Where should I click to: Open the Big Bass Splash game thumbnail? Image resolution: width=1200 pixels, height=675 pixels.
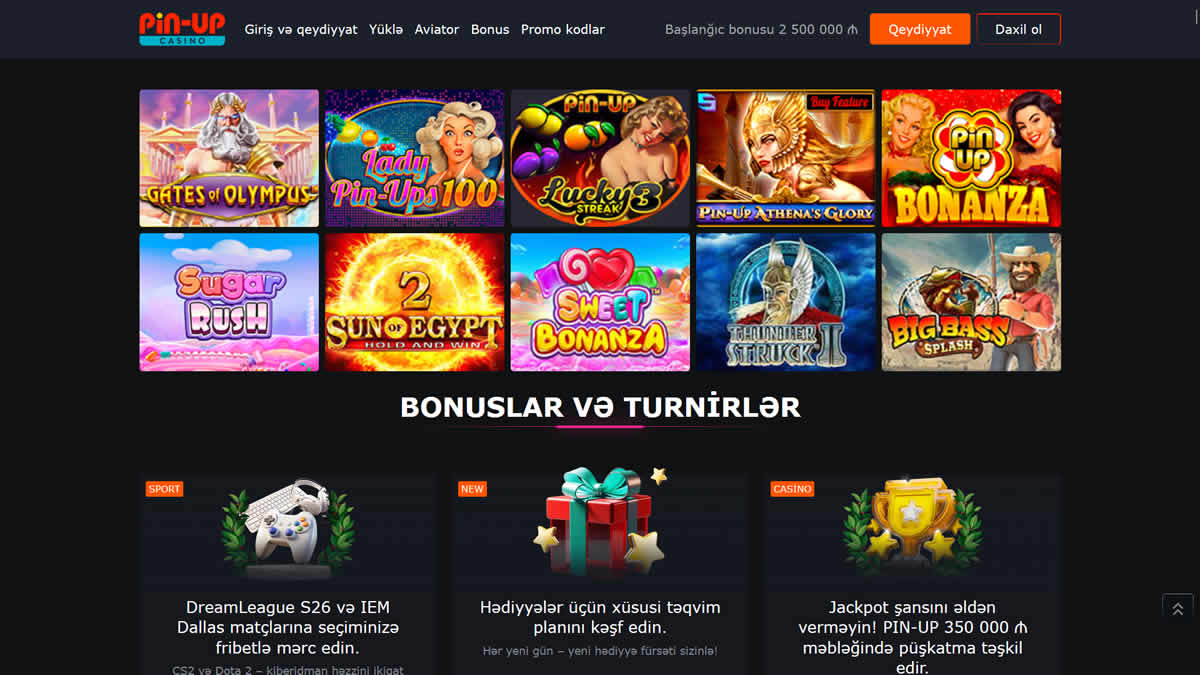[x=971, y=302]
